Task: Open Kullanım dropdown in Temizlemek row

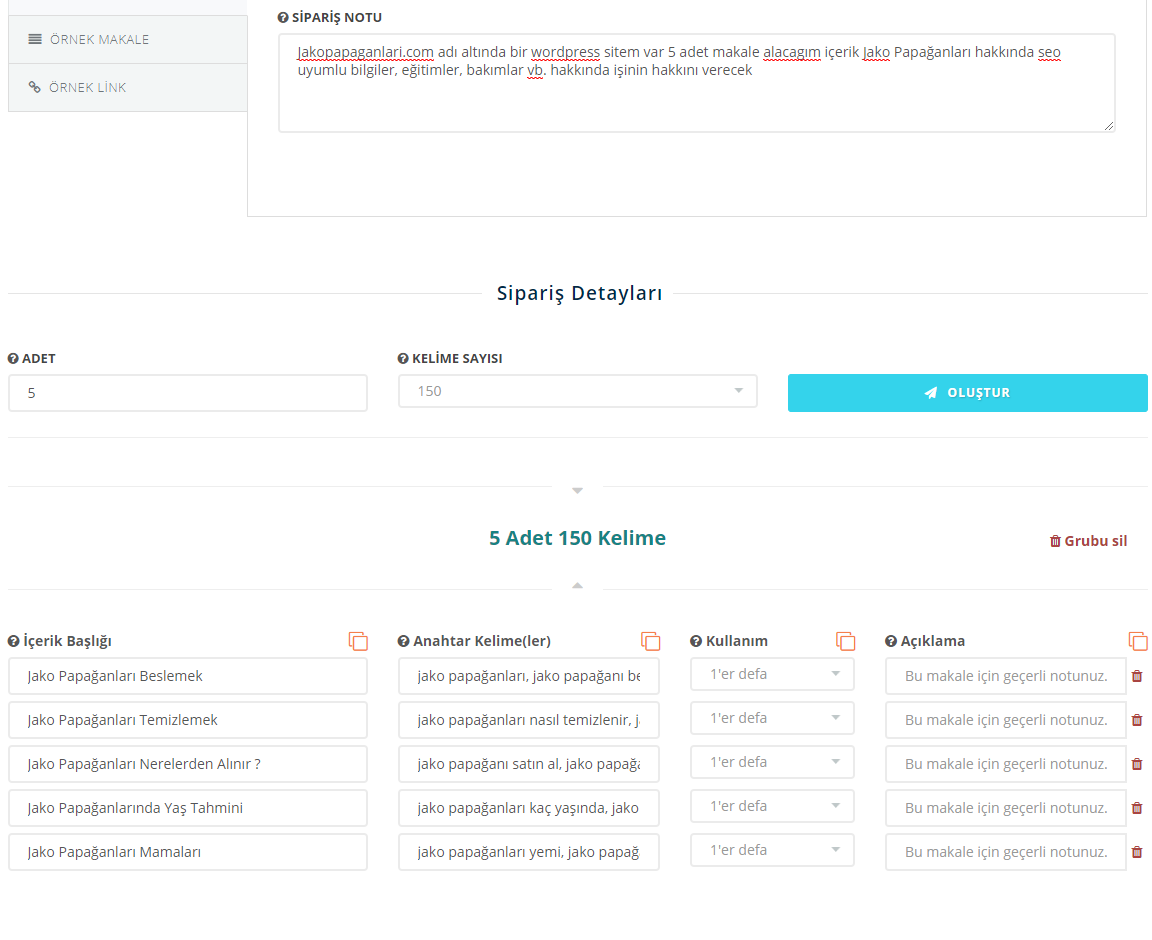Action: pos(772,718)
